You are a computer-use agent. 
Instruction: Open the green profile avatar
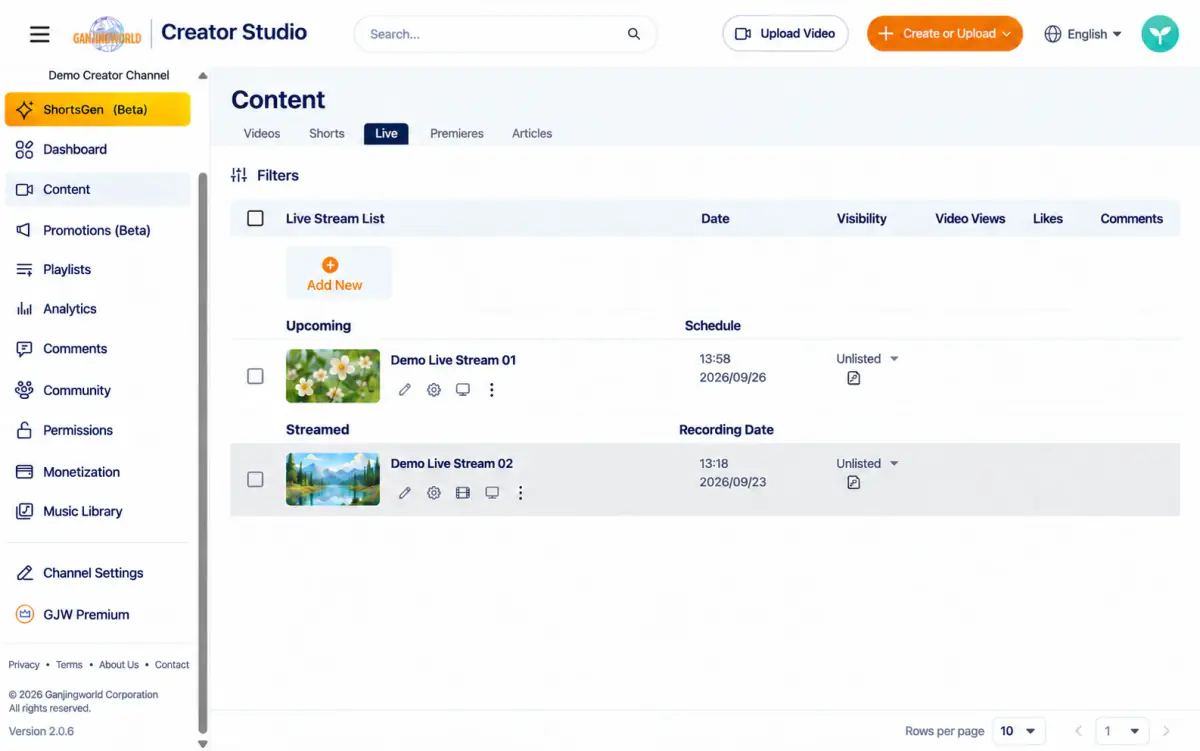point(1160,34)
